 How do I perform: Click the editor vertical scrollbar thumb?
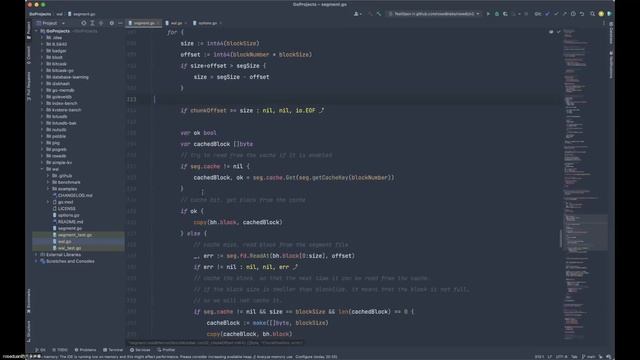pos(561,238)
